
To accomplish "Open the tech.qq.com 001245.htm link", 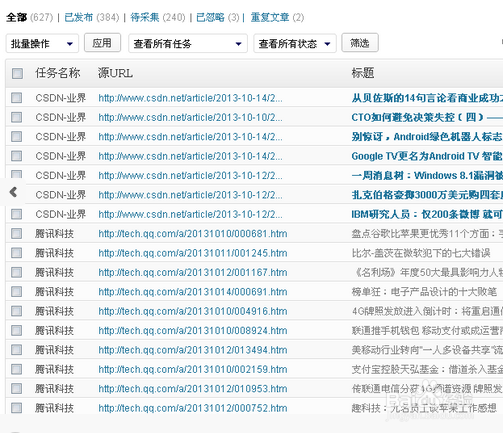I will [x=193, y=253].
